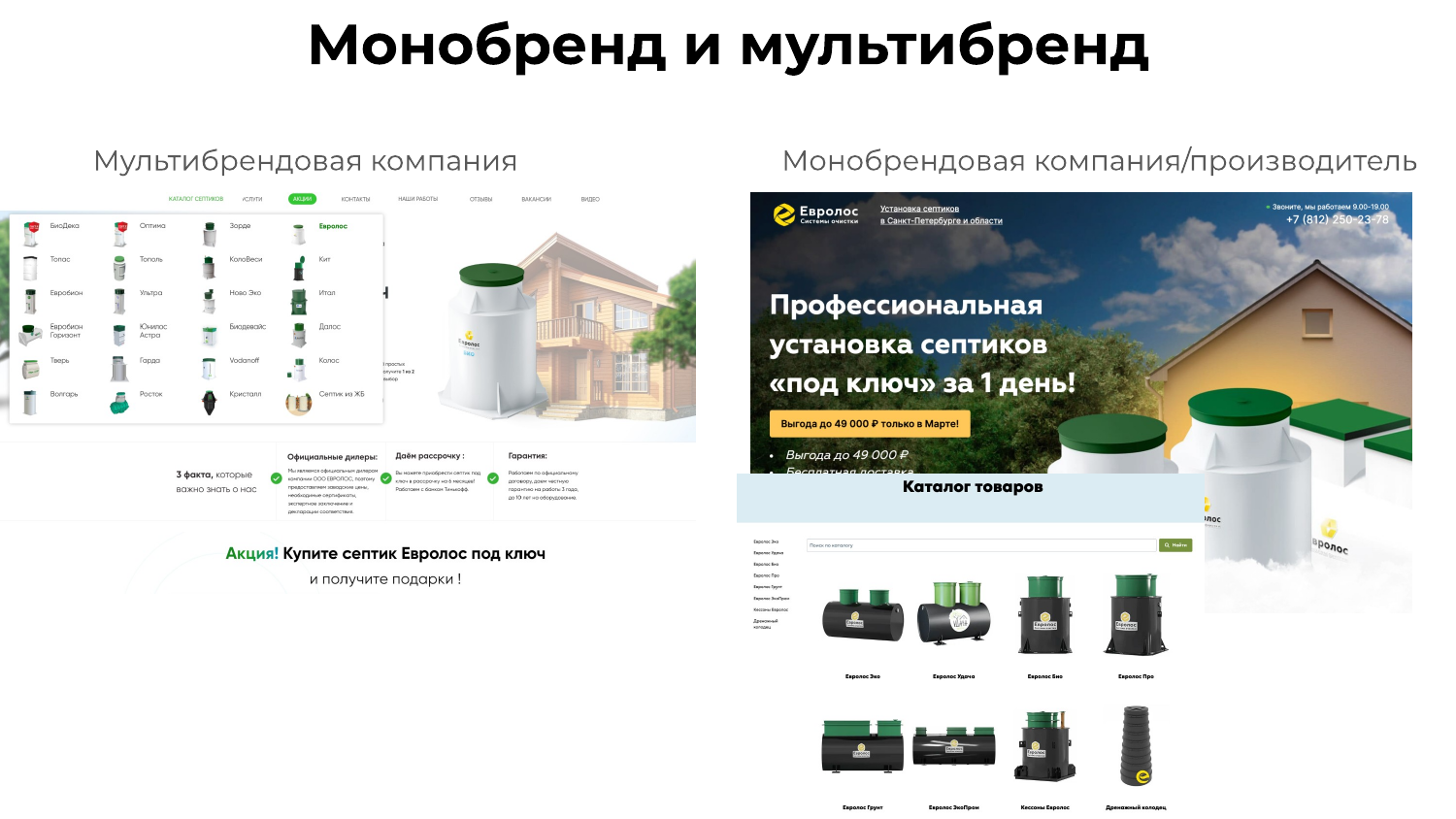Click the green checkmark beside Официальные дилеры
Image resolution: width=1456 pixels, height=819 pixels.
[x=277, y=478]
